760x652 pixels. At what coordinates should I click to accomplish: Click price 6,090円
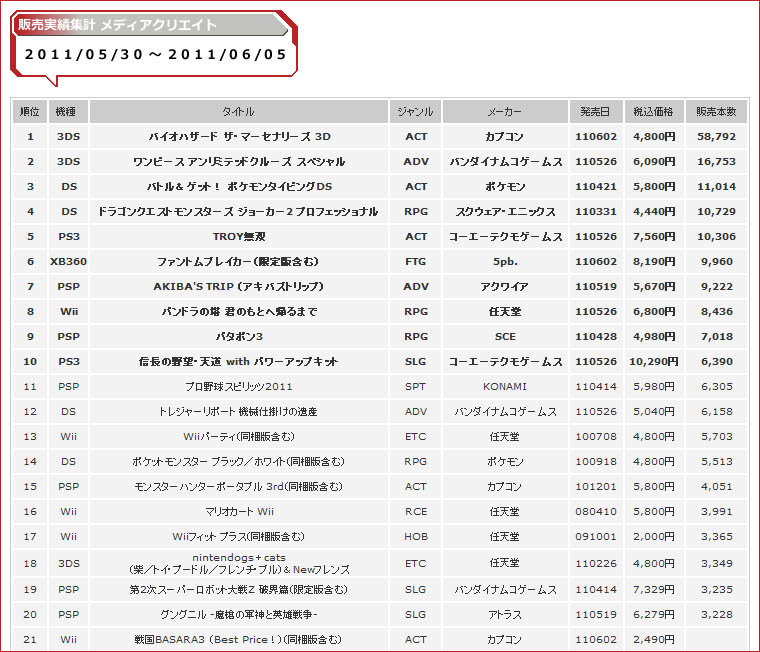(x=654, y=161)
